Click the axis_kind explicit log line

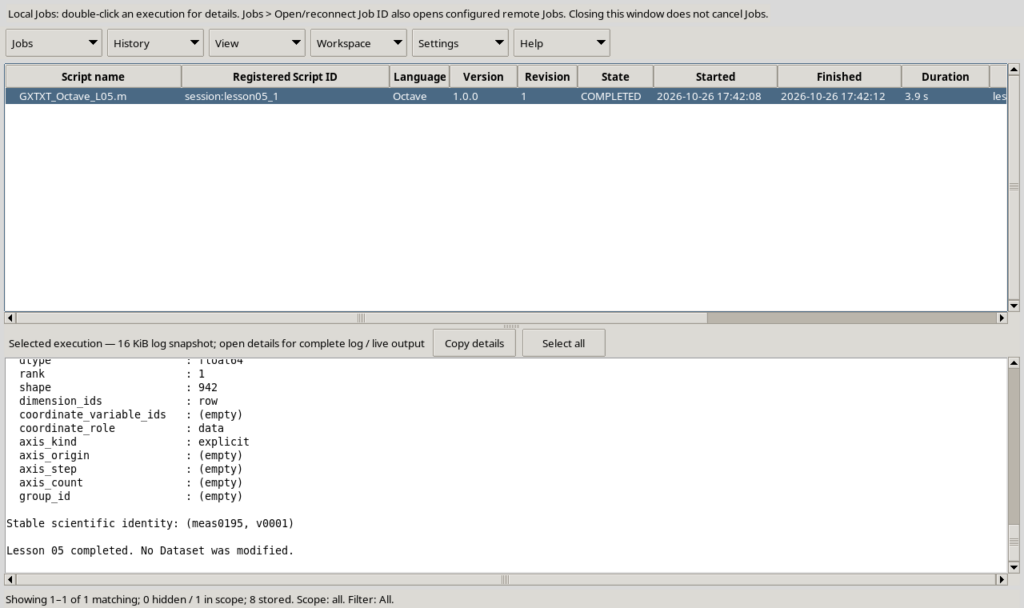(134, 441)
